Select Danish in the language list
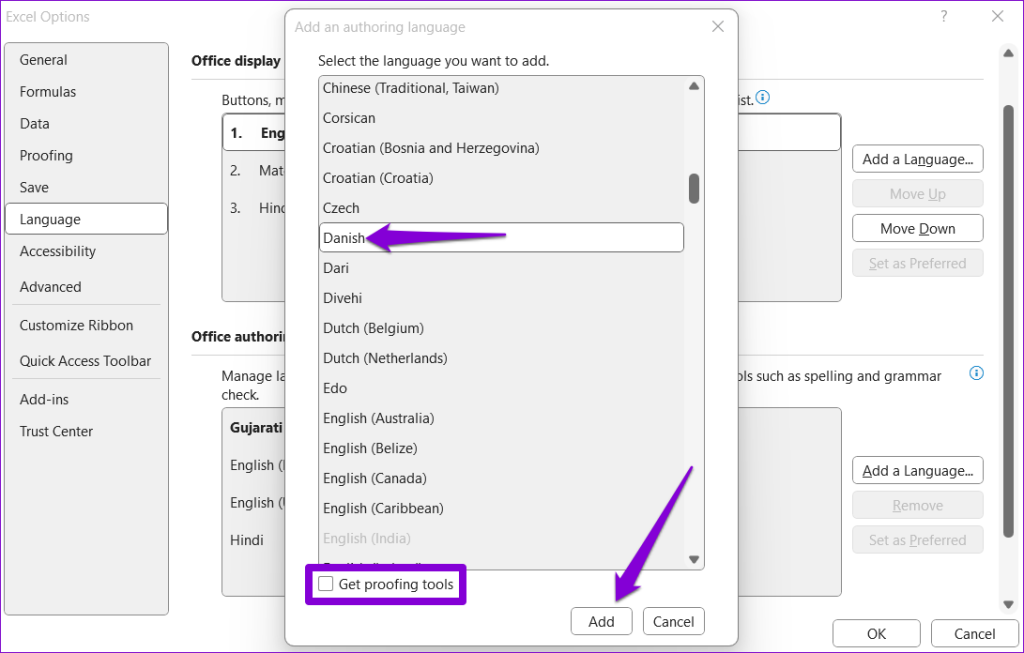Viewport: 1024px width, 653px height. [x=501, y=238]
